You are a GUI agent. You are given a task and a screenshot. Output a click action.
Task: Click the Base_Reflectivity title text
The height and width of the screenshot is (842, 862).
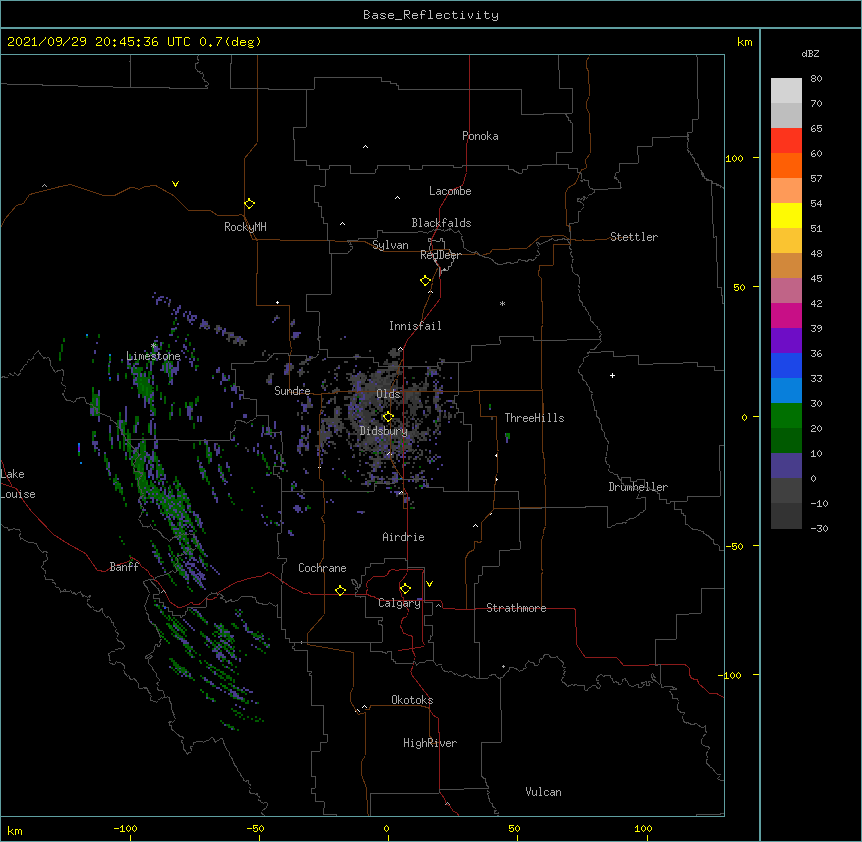431,15
